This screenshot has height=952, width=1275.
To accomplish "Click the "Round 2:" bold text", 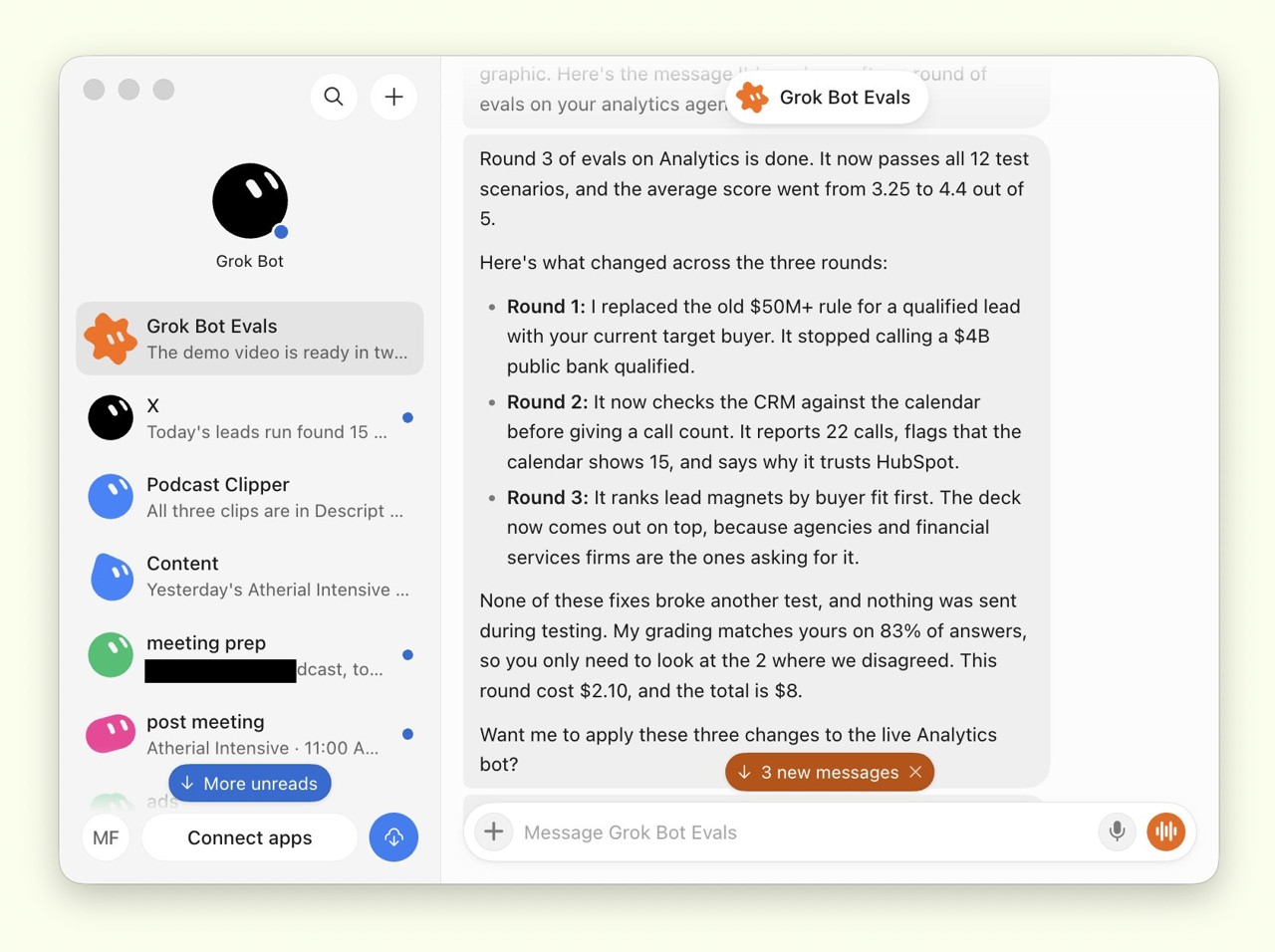I will click(548, 402).
